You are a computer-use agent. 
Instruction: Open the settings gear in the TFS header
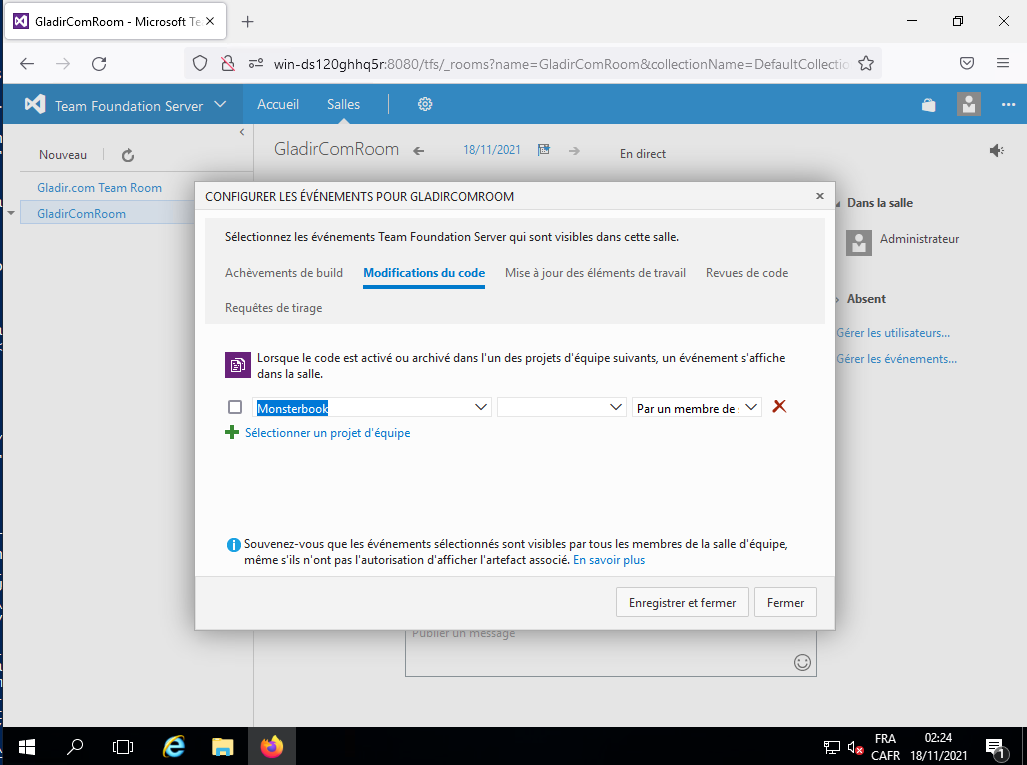tap(425, 104)
